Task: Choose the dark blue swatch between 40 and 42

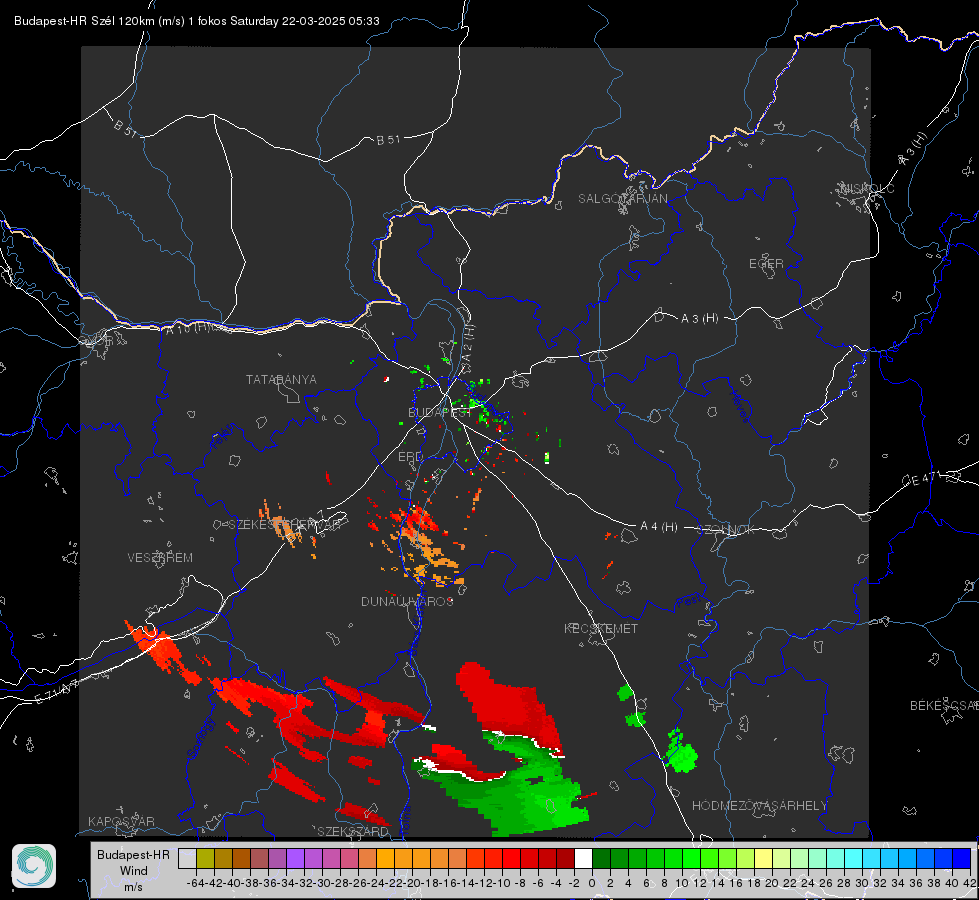Action: tap(962, 859)
